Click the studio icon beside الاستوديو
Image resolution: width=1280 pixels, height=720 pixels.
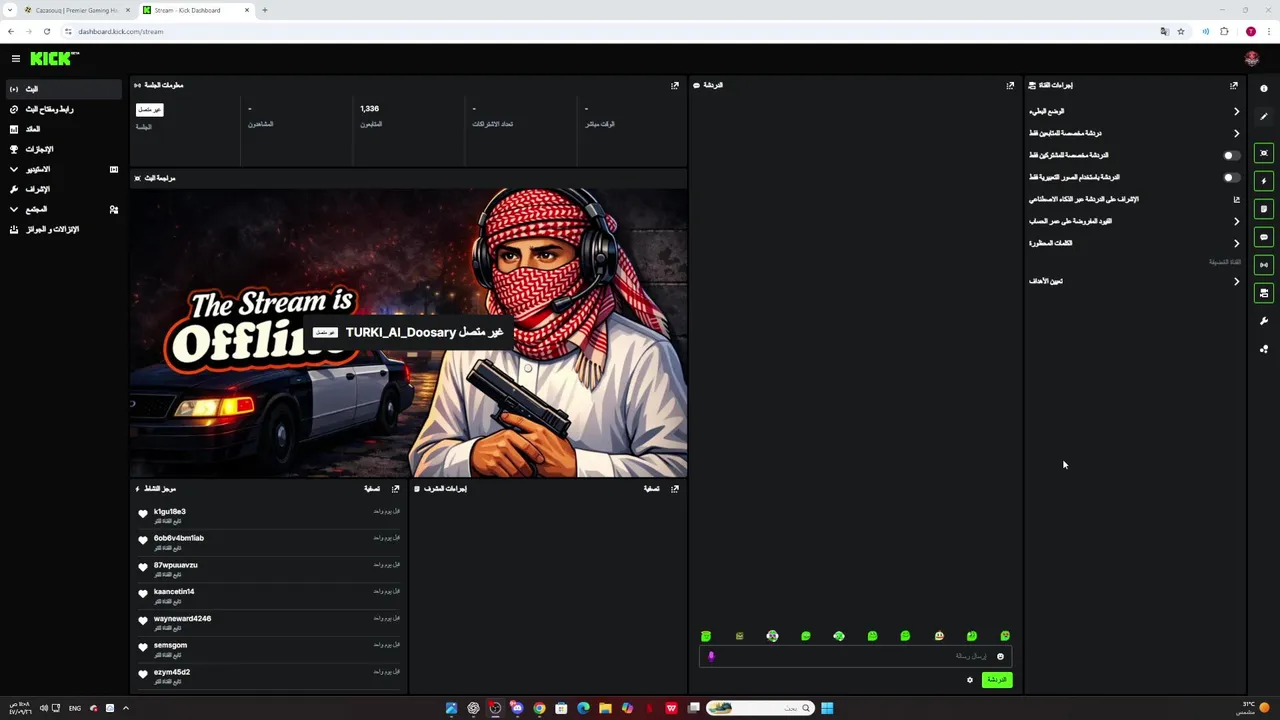point(114,169)
